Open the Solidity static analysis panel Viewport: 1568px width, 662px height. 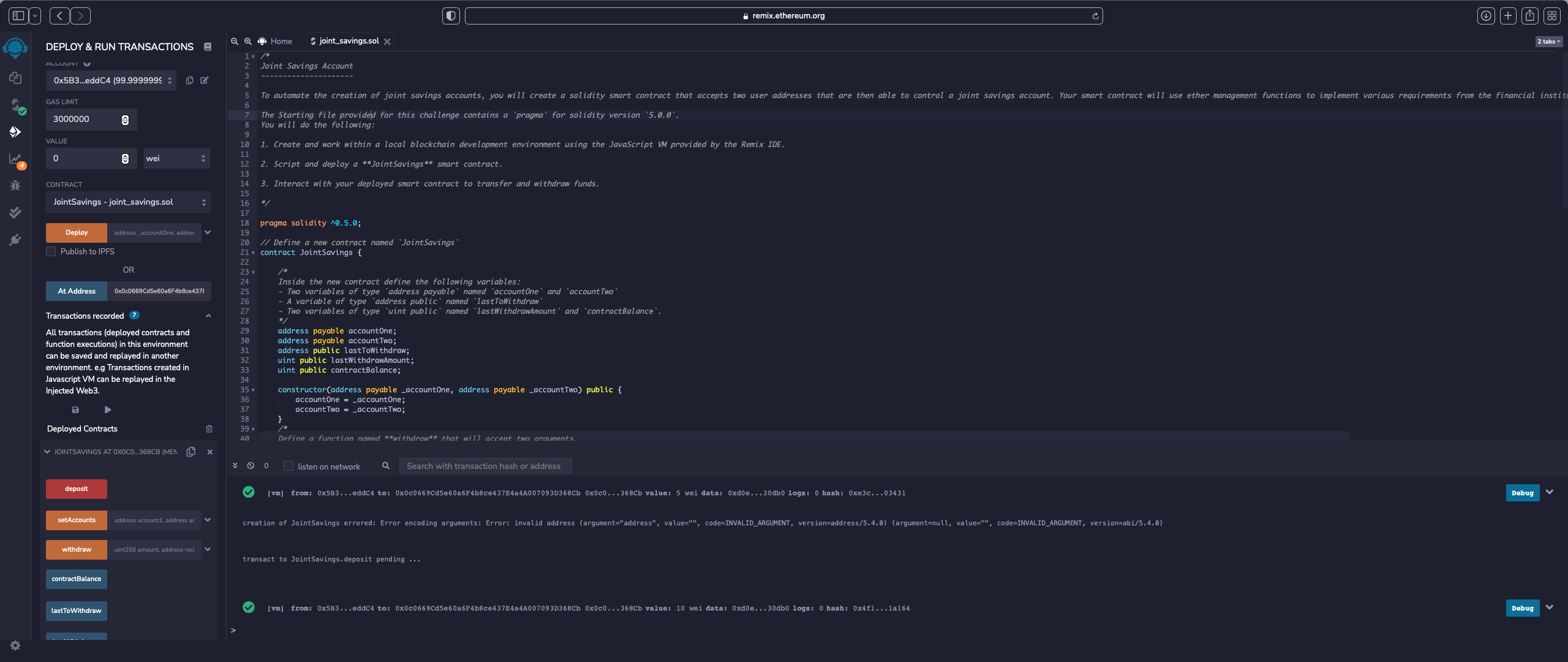click(x=15, y=158)
